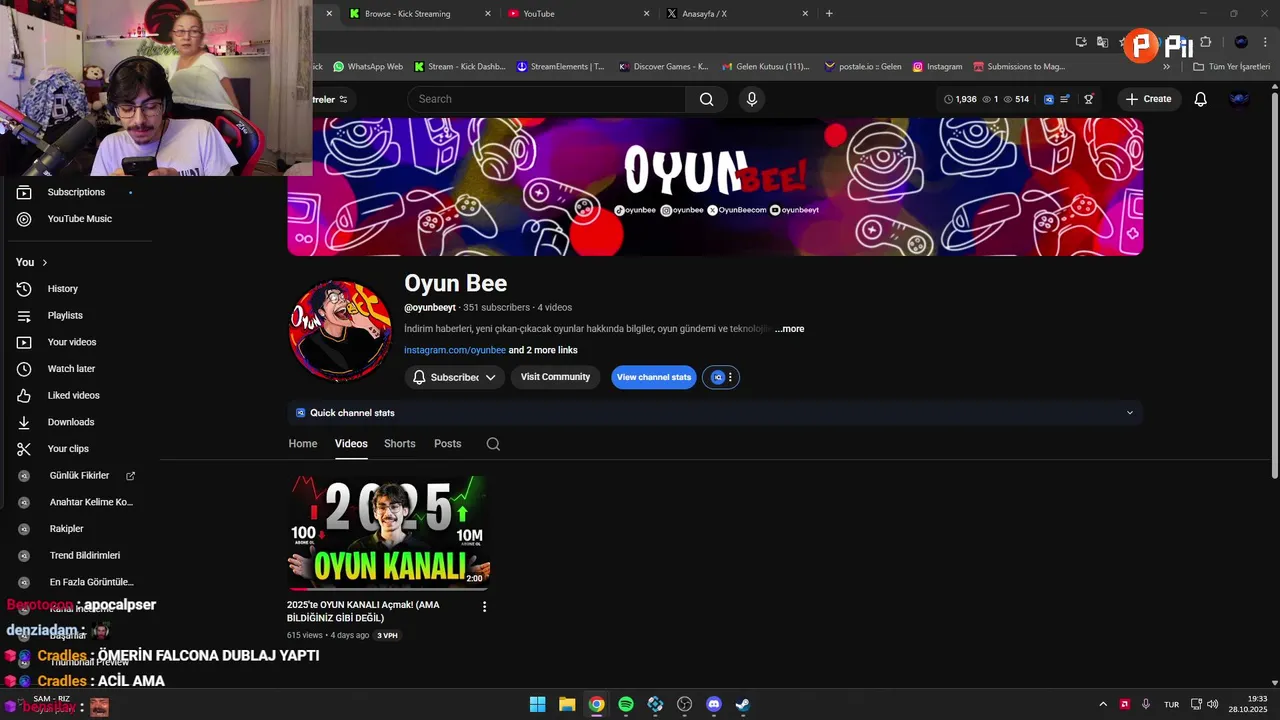
Task: Click into the YouTube search field
Action: coord(546,99)
